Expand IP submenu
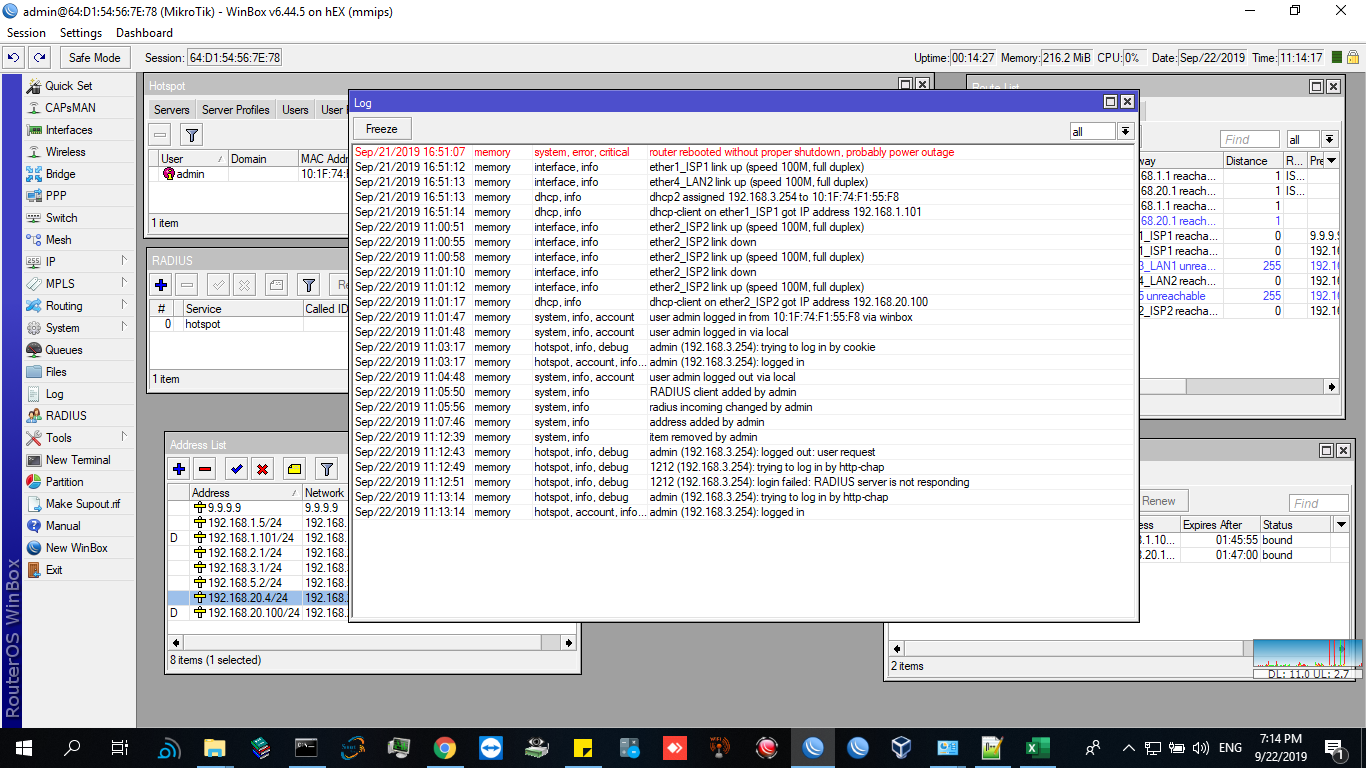The width and height of the screenshot is (1366, 768). [79, 262]
